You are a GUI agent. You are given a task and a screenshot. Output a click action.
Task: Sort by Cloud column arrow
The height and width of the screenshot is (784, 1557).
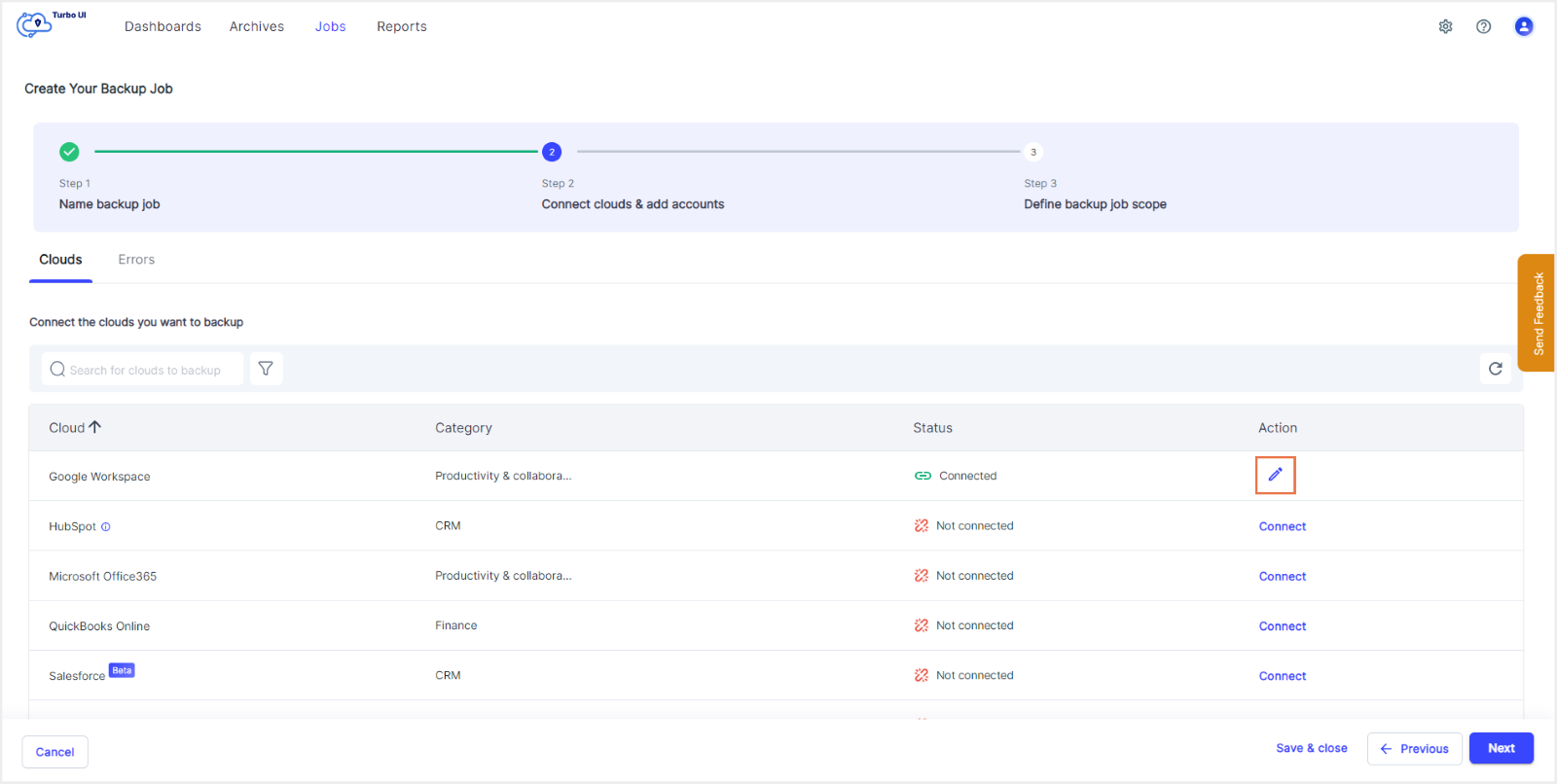click(x=95, y=427)
